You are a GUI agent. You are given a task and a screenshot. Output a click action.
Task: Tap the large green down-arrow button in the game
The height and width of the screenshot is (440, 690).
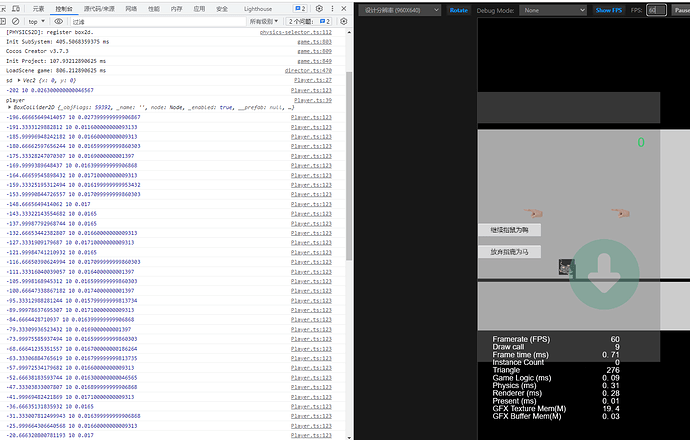click(x=604, y=274)
